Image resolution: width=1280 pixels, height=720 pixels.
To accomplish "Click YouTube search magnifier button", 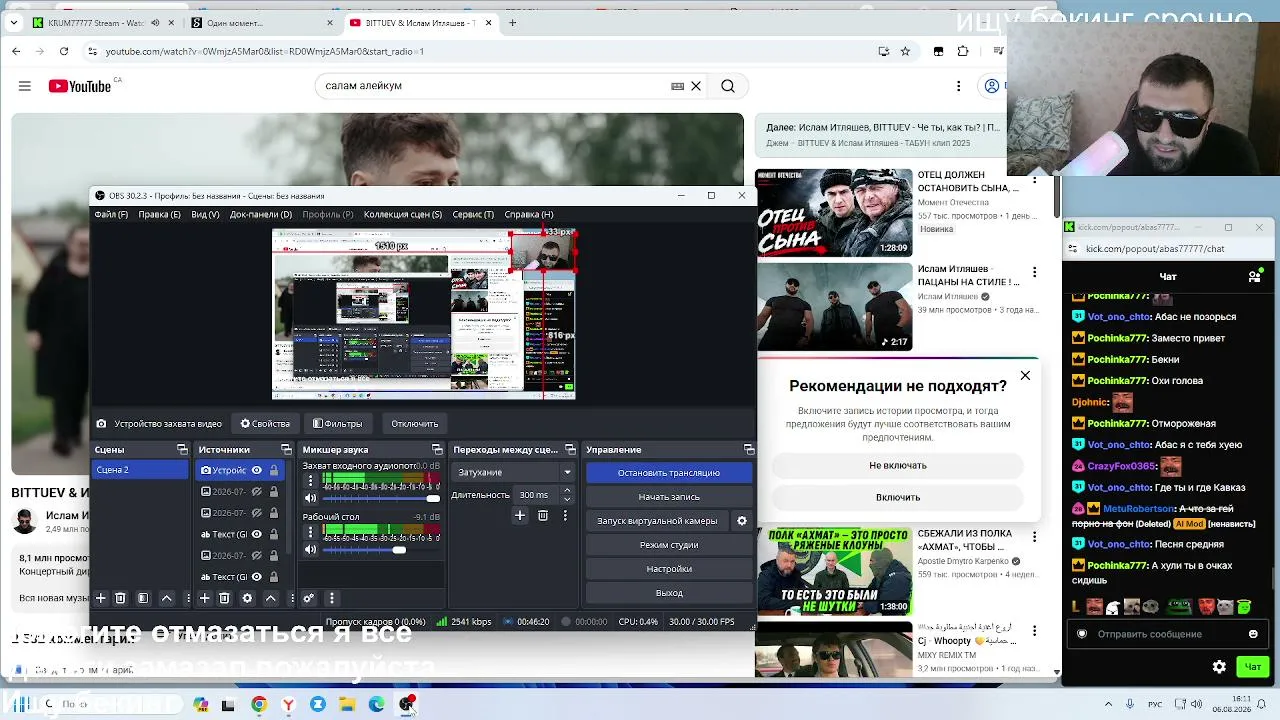I will 728,86.
